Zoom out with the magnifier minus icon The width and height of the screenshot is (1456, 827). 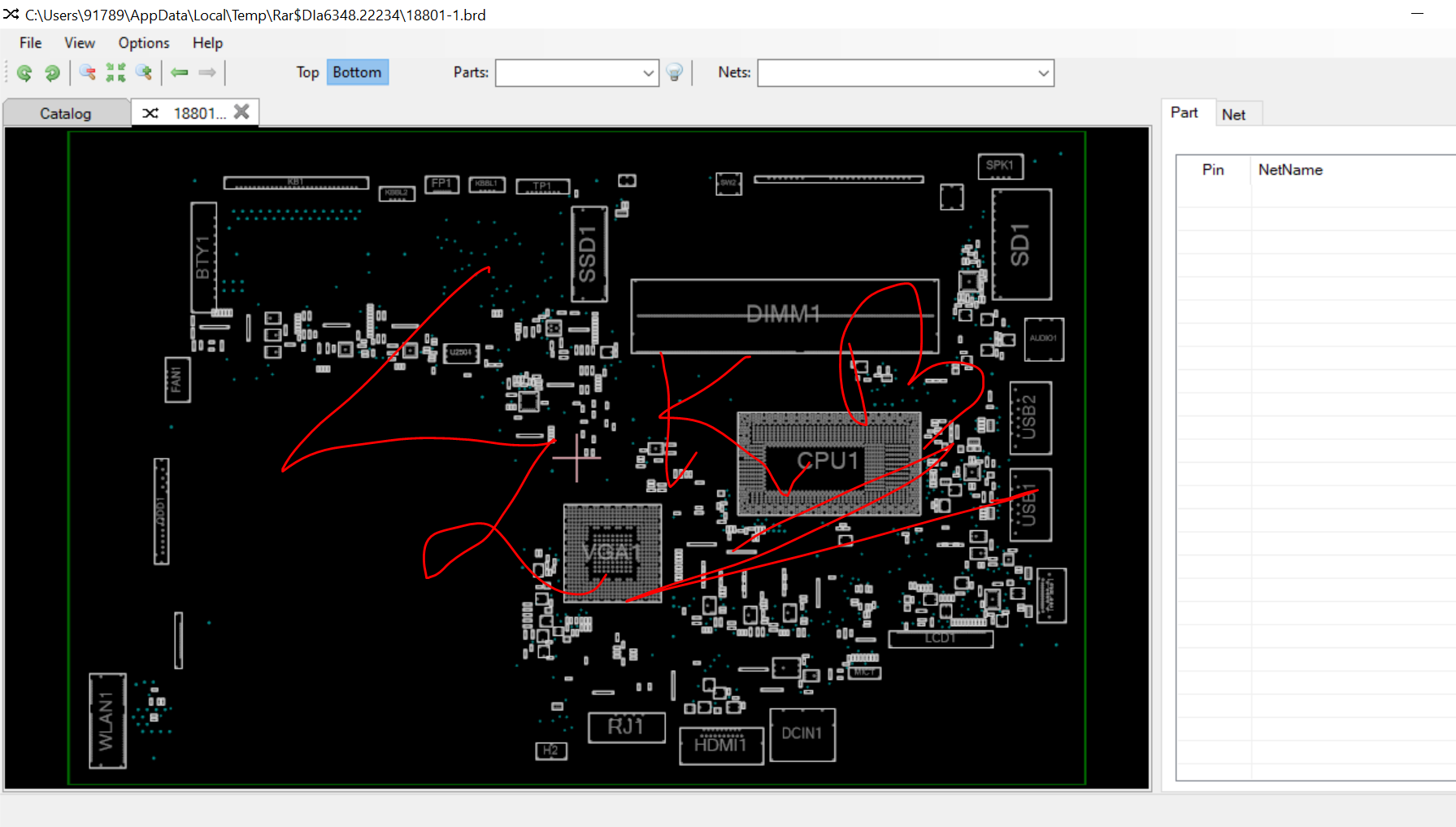pos(88,73)
